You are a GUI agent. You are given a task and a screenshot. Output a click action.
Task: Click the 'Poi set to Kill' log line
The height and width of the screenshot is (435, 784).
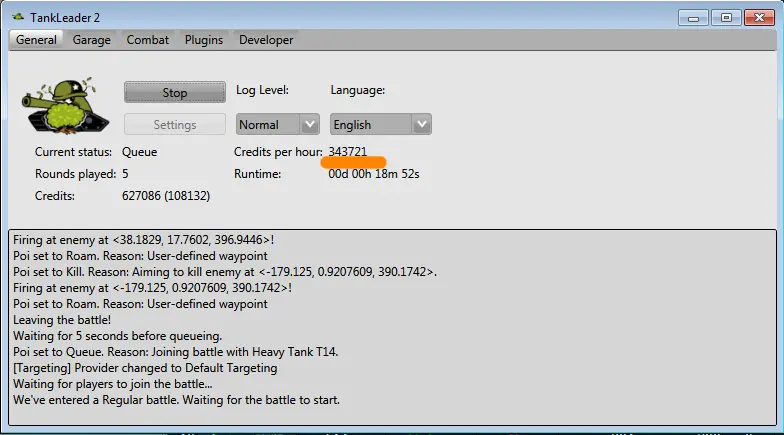(225, 272)
